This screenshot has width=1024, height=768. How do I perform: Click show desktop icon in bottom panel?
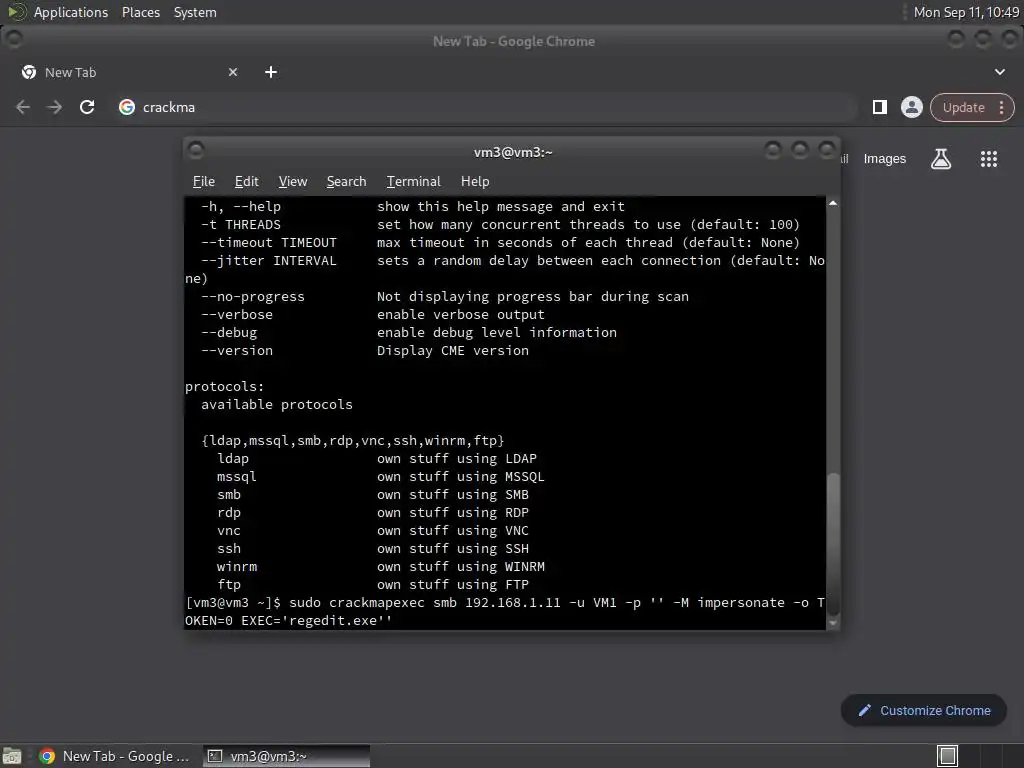(x=12, y=756)
